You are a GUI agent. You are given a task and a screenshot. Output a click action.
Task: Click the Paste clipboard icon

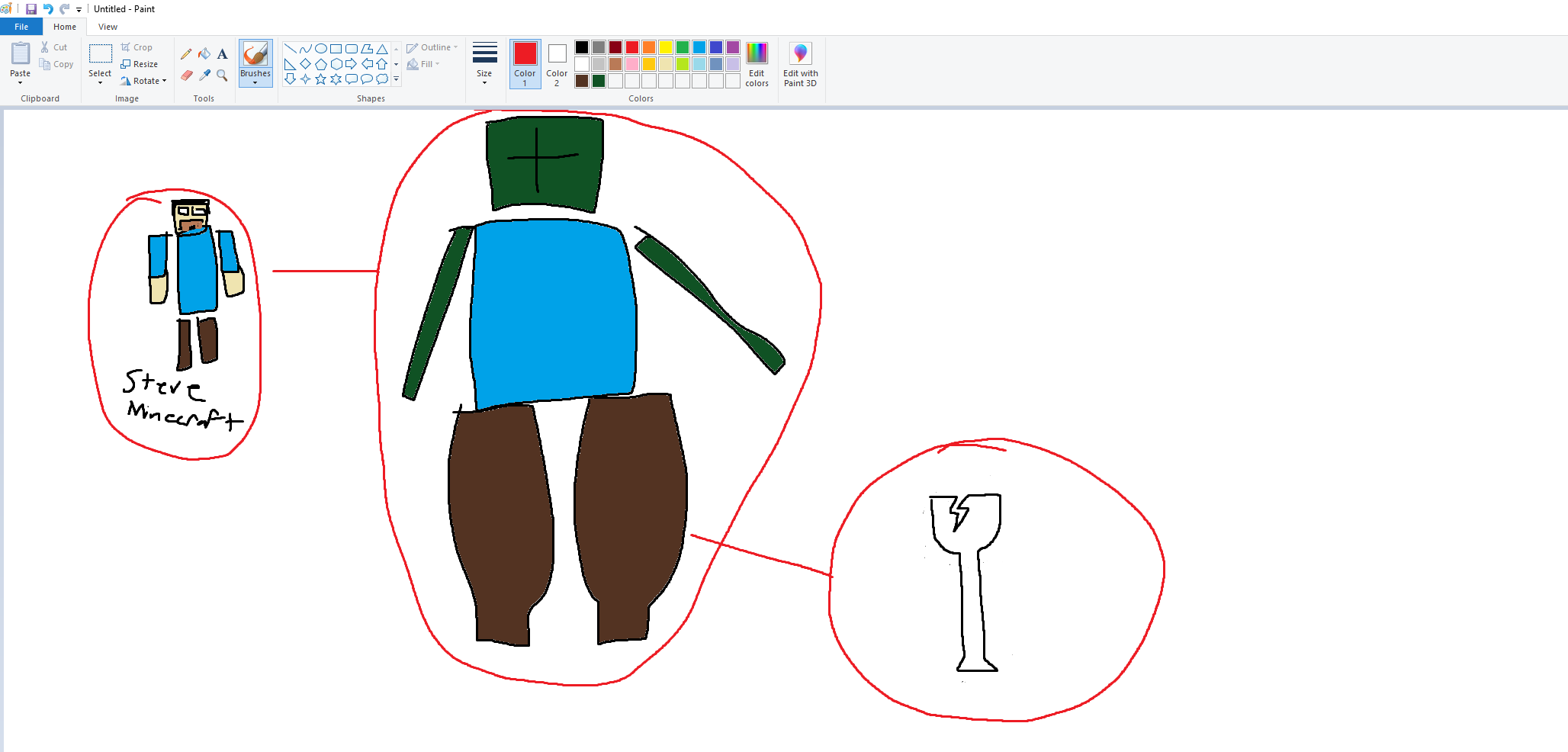[x=21, y=53]
